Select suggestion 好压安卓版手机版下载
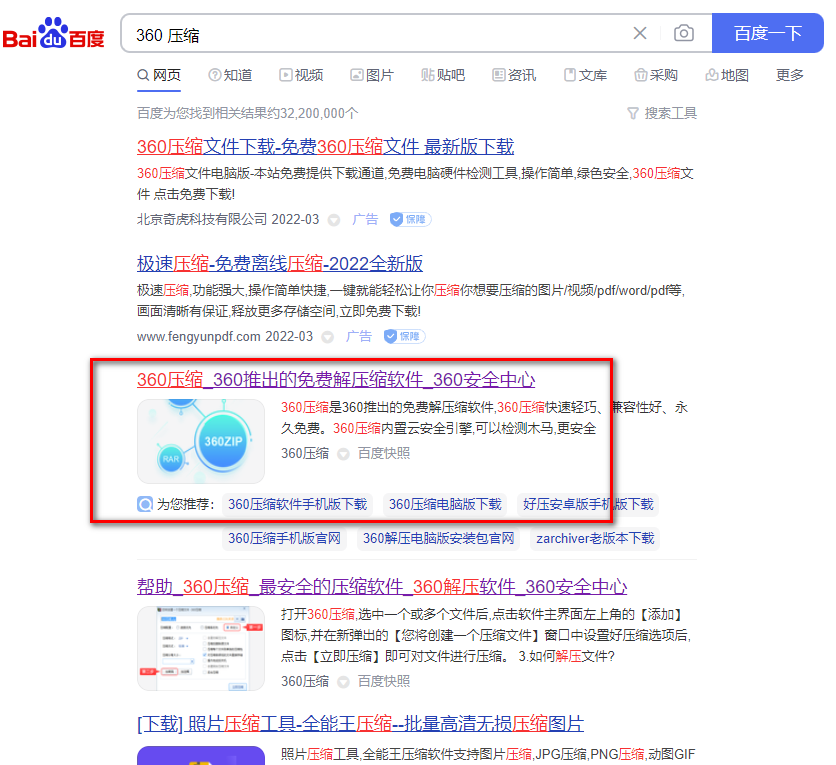 [x=588, y=504]
